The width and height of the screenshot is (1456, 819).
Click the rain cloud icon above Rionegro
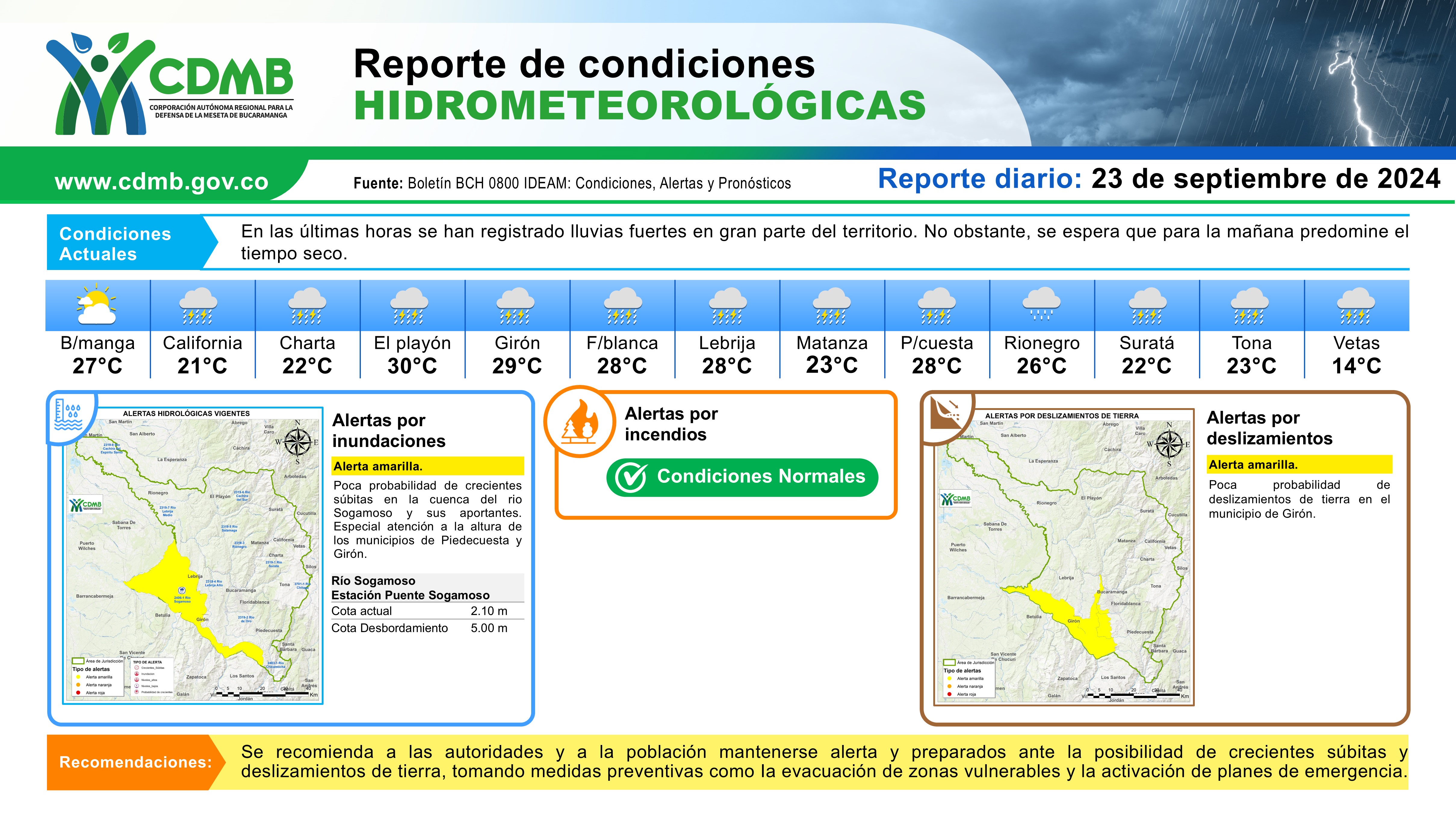click(x=1042, y=304)
